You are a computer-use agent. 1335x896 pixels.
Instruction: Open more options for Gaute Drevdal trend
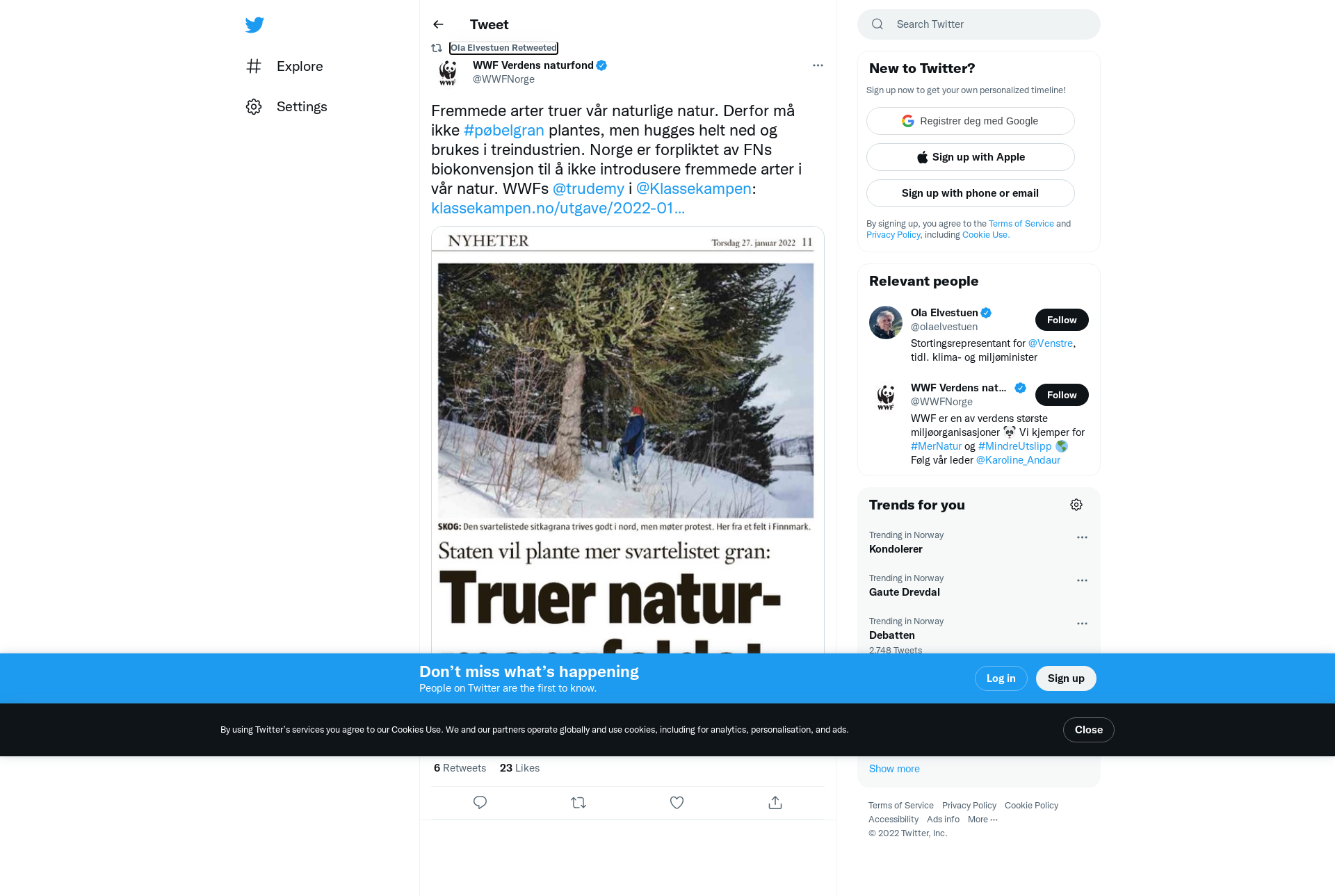point(1082,580)
